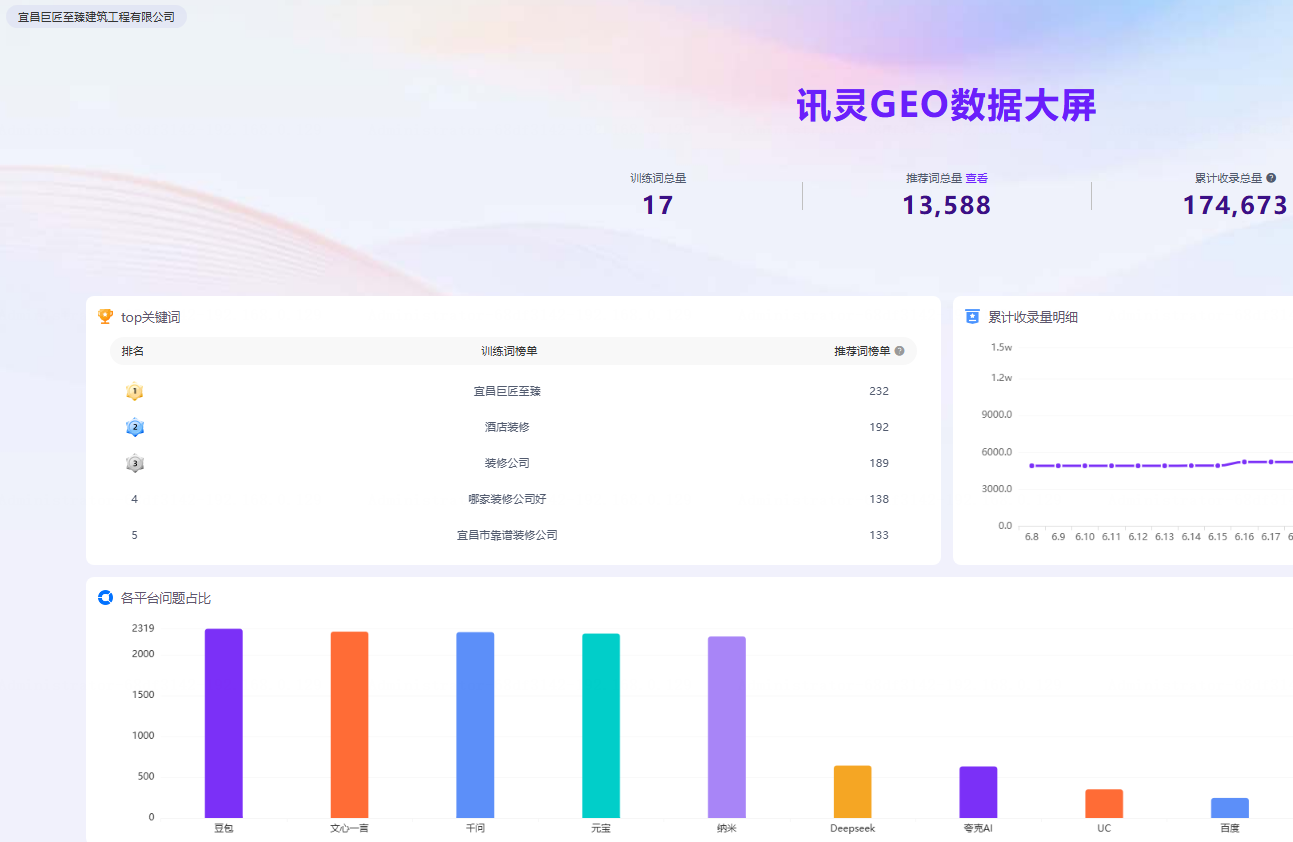Click the help icon next to 推荐词榜单
1293x842 pixels.
pyautogui.click(x=899, y=351)
